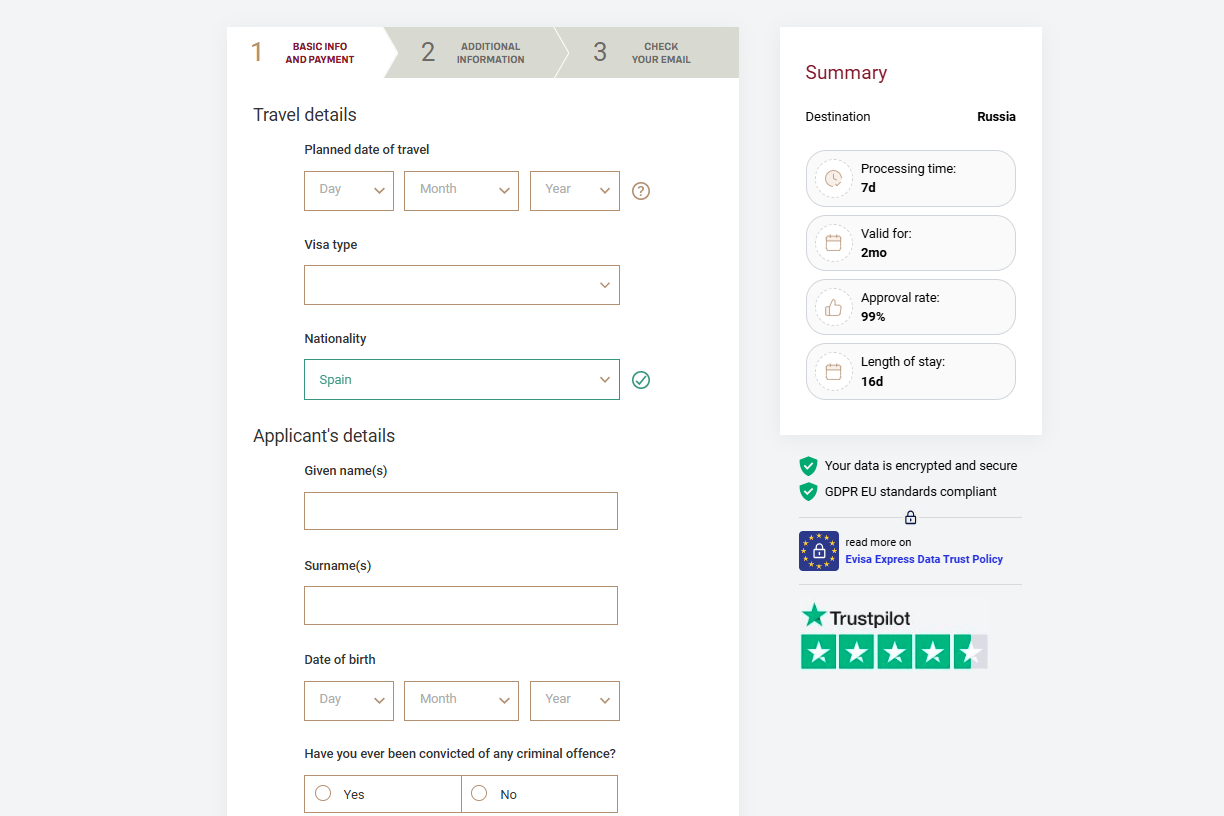Screen dimensions: 1224x816
Task: Click the Trustpilot logo
Action: click(855, 617)
